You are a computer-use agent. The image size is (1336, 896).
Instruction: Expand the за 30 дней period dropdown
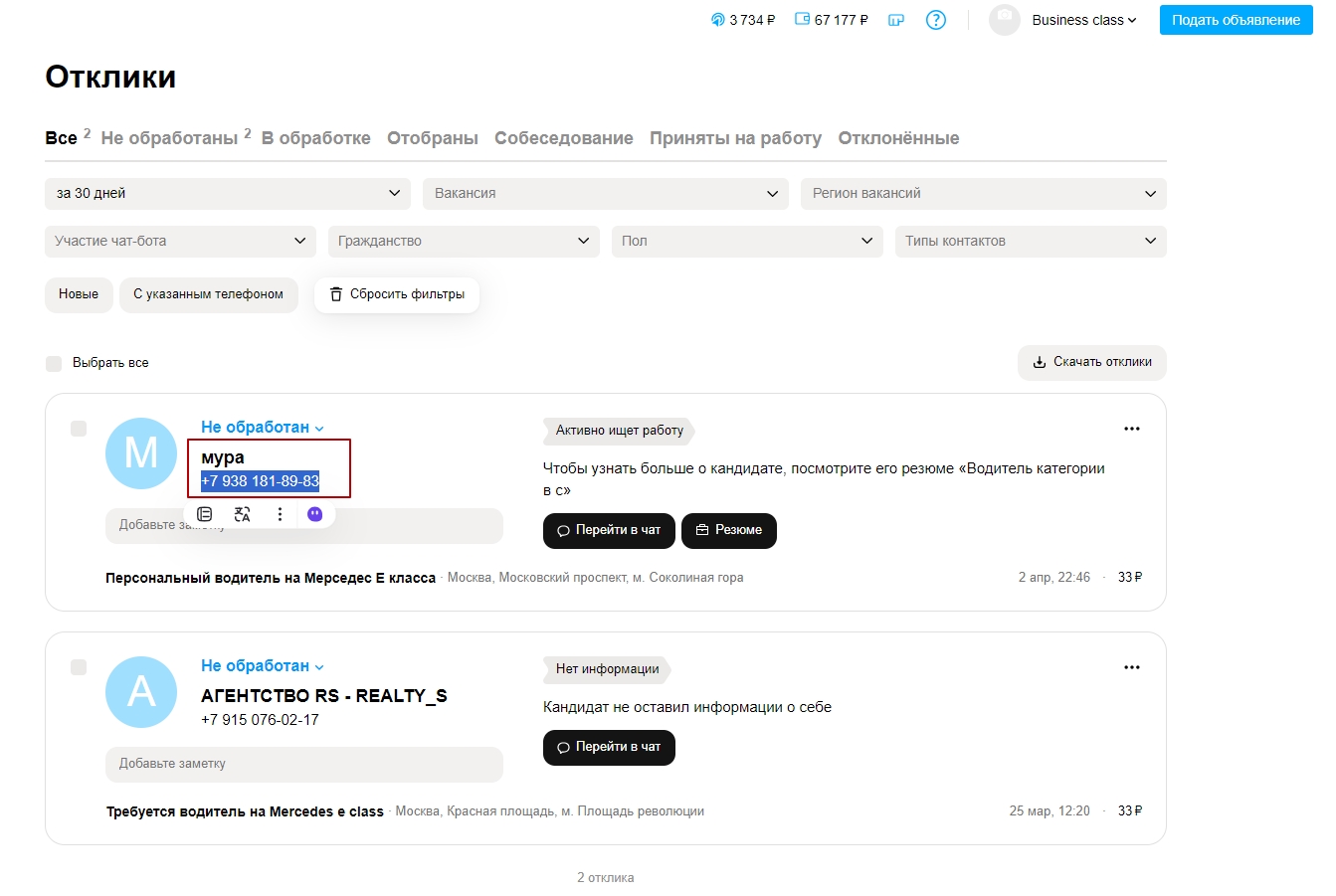click(227, 194)
